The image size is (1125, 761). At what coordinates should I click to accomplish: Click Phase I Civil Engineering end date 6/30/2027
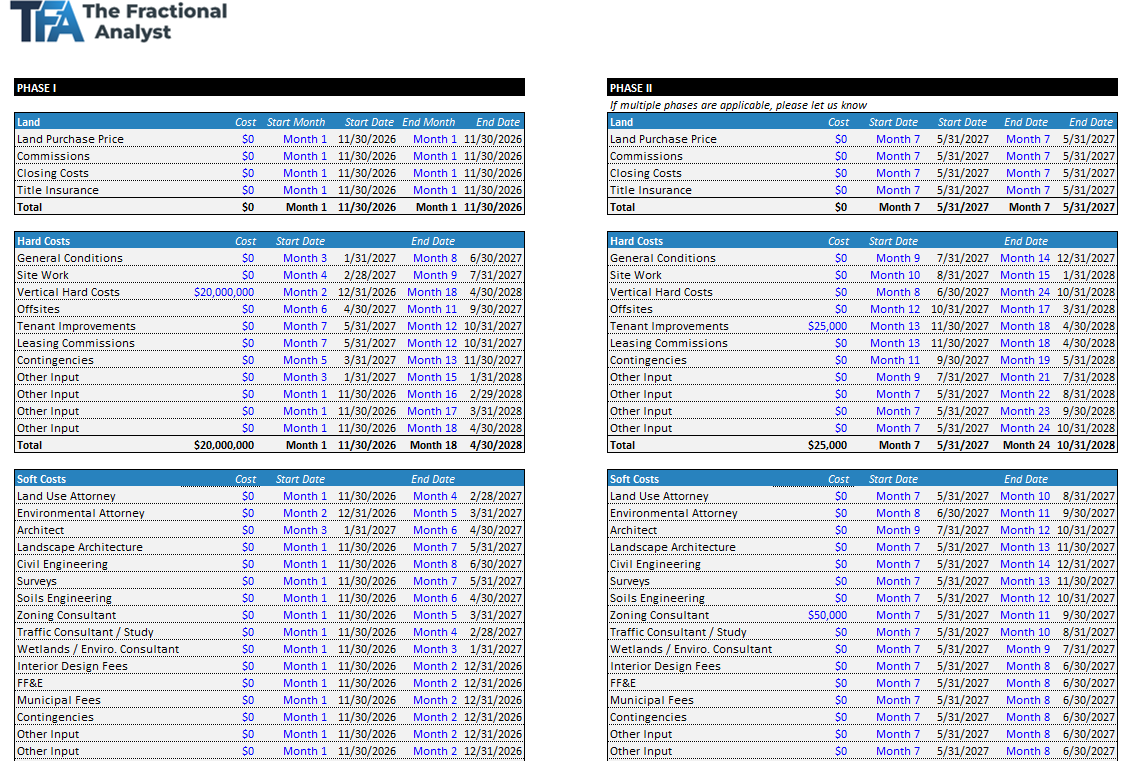tap(496, 564)
